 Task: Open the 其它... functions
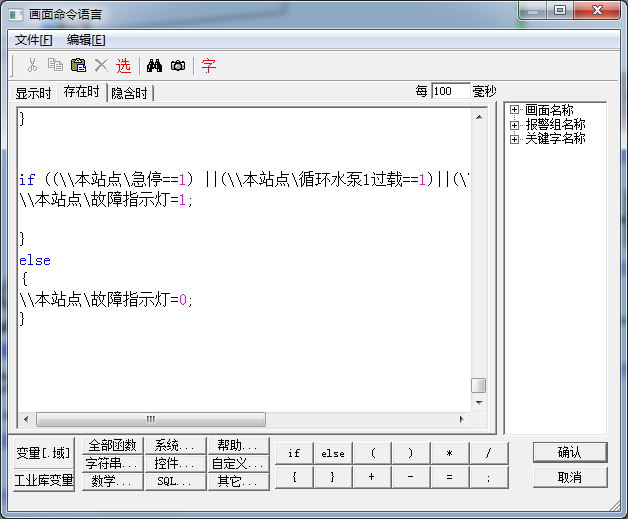(x=238, y=481)
